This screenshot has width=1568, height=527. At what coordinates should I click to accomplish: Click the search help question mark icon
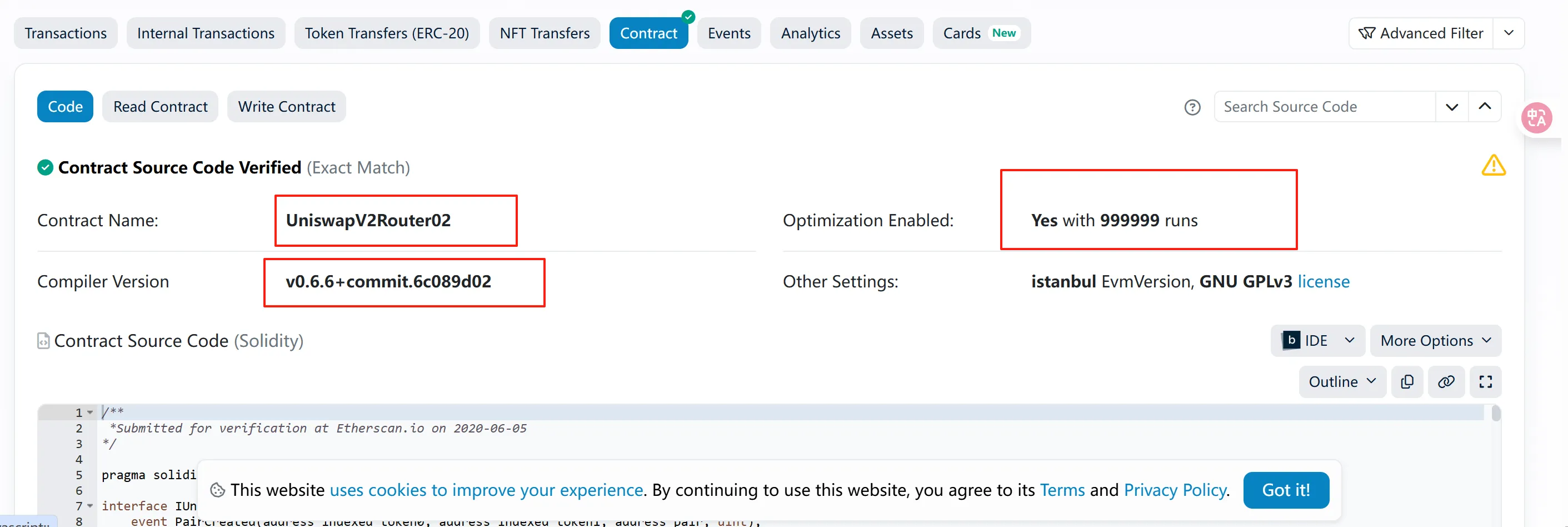(x=1192, y=107)
